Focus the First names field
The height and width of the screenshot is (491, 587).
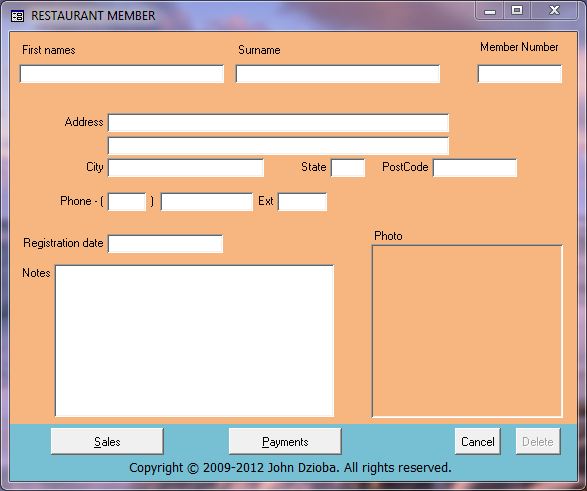[122, 74]
